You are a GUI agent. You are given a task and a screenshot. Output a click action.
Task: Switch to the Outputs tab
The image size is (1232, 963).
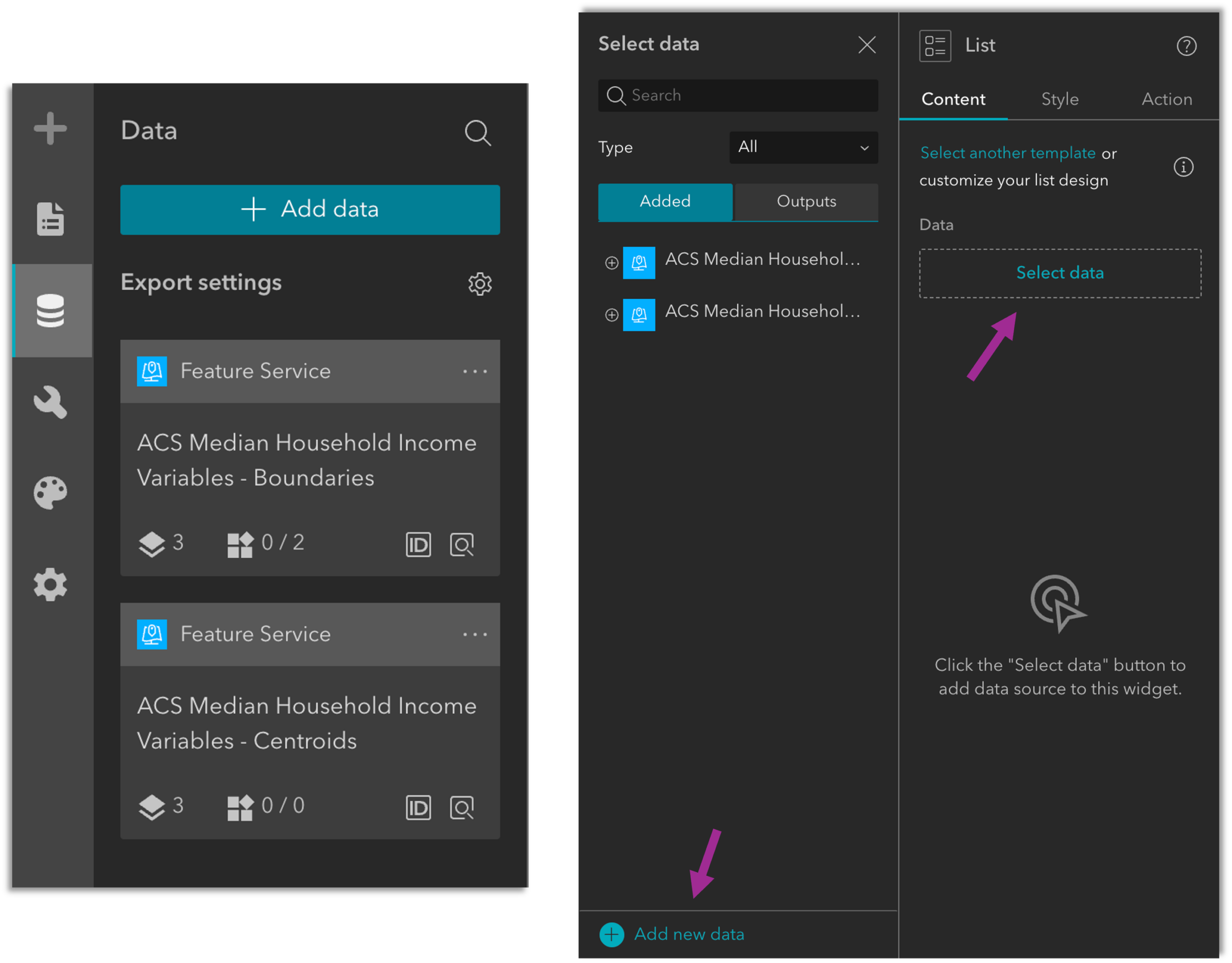(x=806, y=201)
